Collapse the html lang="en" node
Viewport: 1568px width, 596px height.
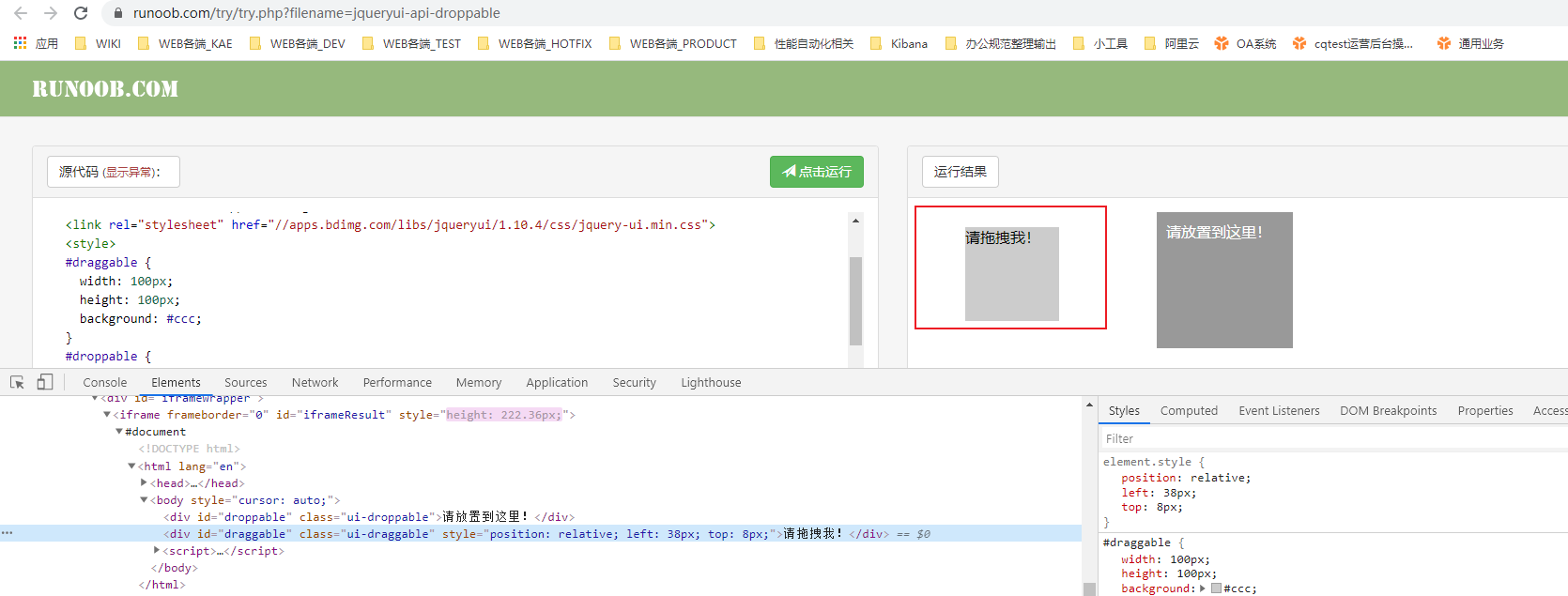[131, 466]
